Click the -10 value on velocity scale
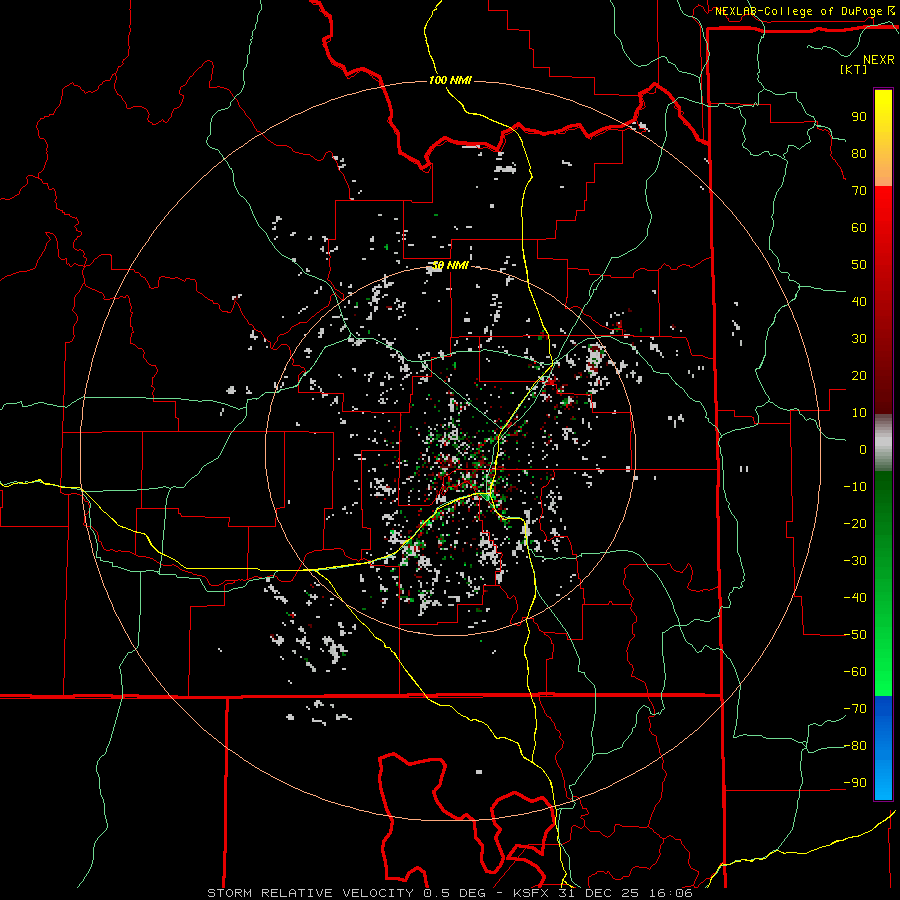The image size is (900, 900). tap(855, 487)
